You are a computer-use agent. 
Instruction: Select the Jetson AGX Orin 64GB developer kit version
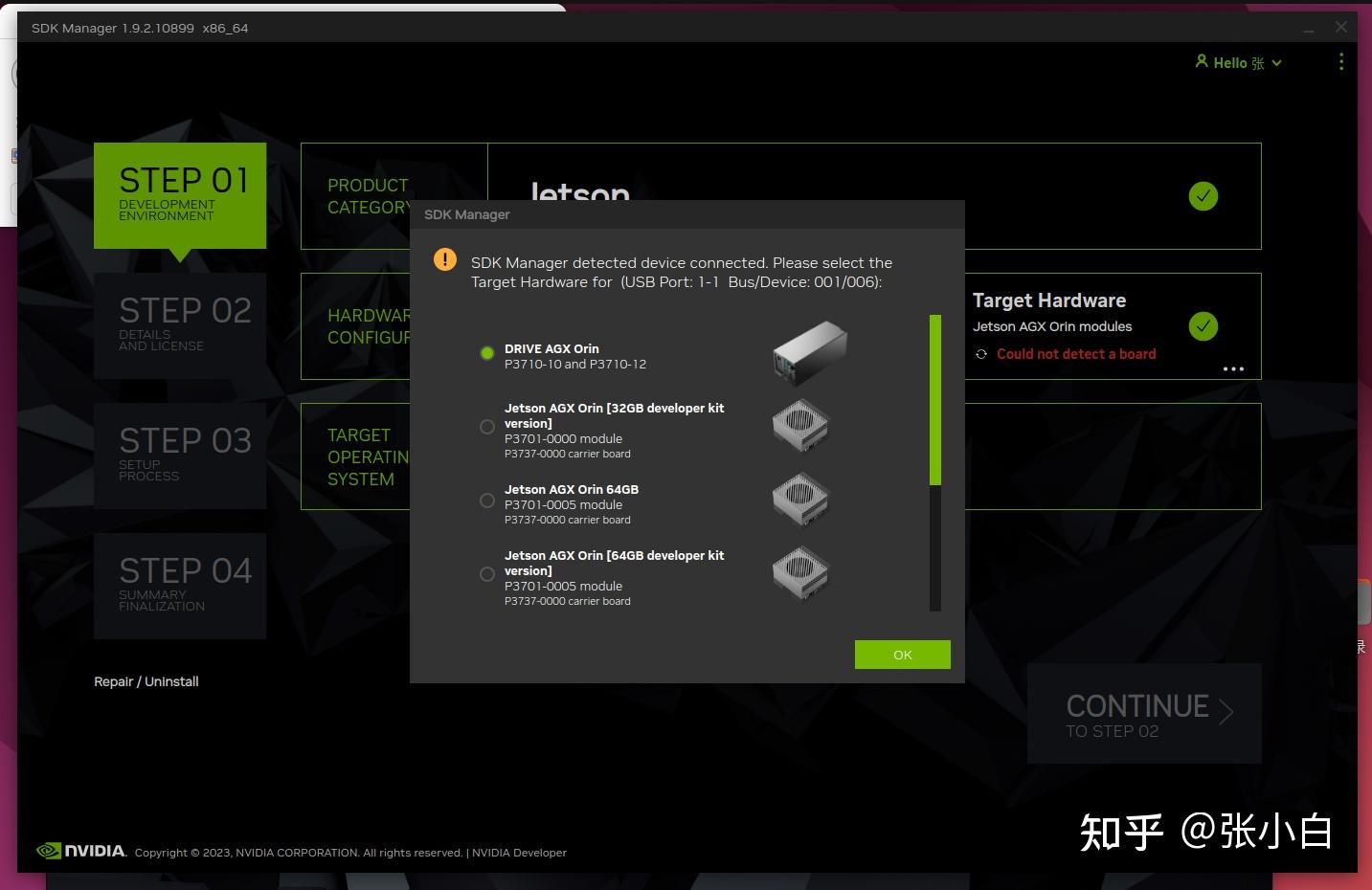tap(487, 574)
